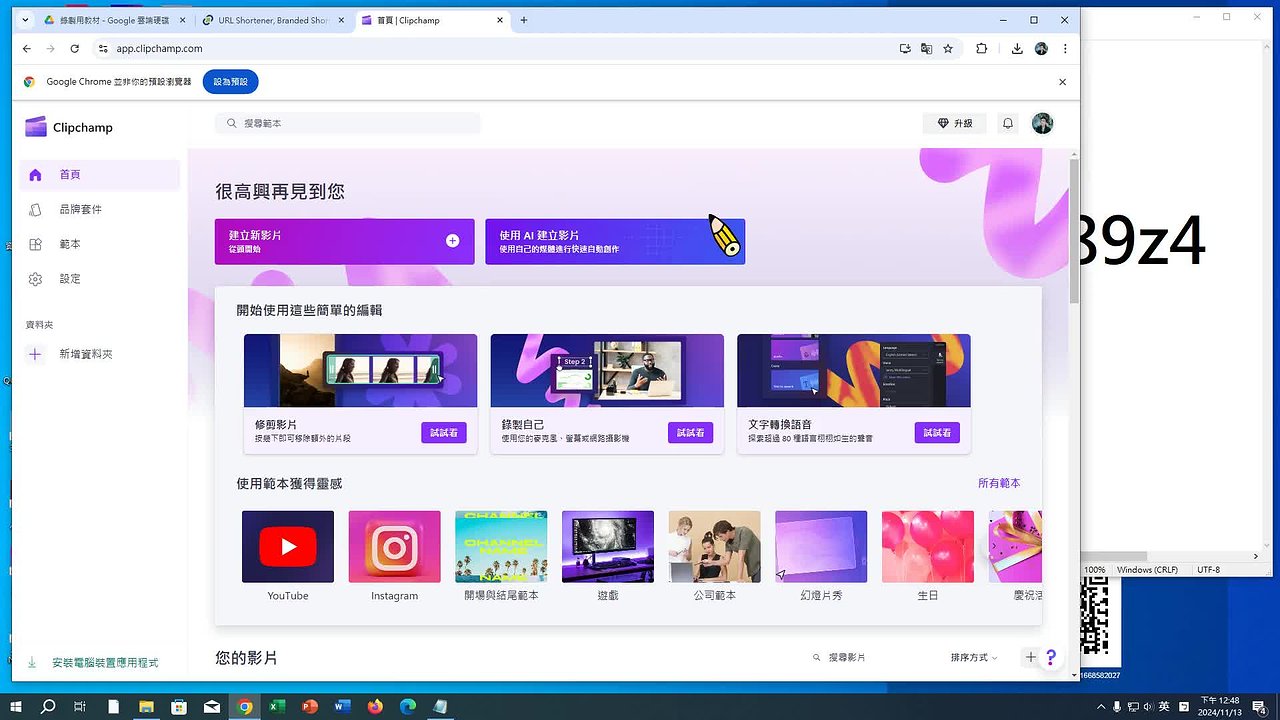Open the help question mark button
The height and width of the screenshot is (720, 1280).
tap(1051, 657)
